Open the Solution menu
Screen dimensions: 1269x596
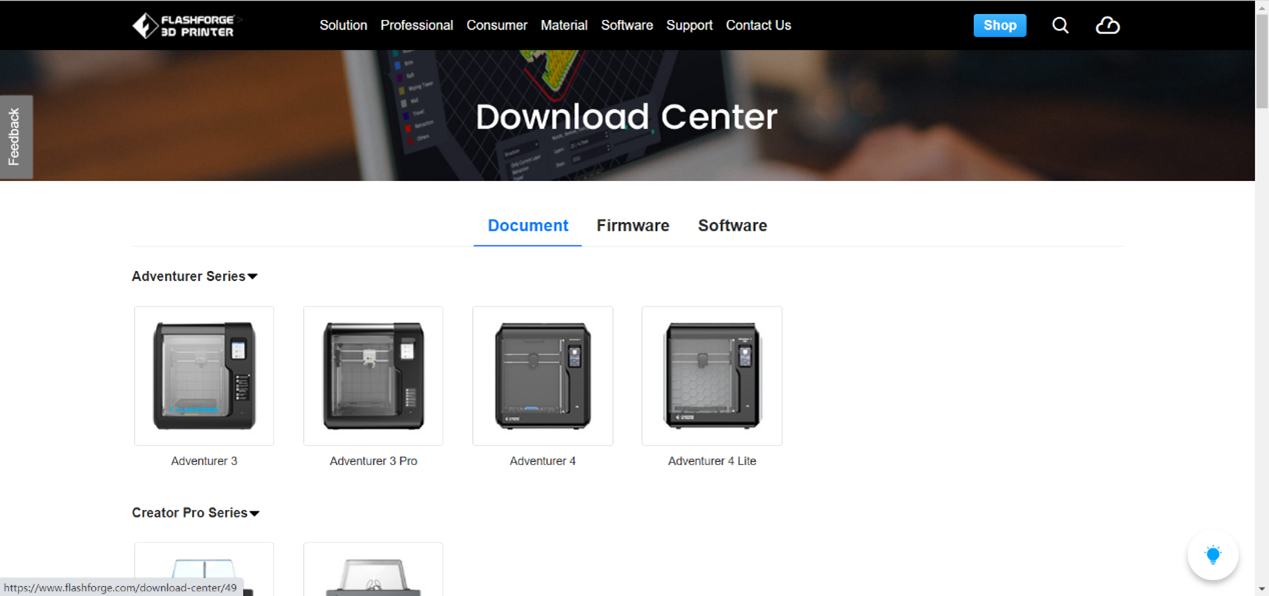pyautogui.click(x=343, y=25)
